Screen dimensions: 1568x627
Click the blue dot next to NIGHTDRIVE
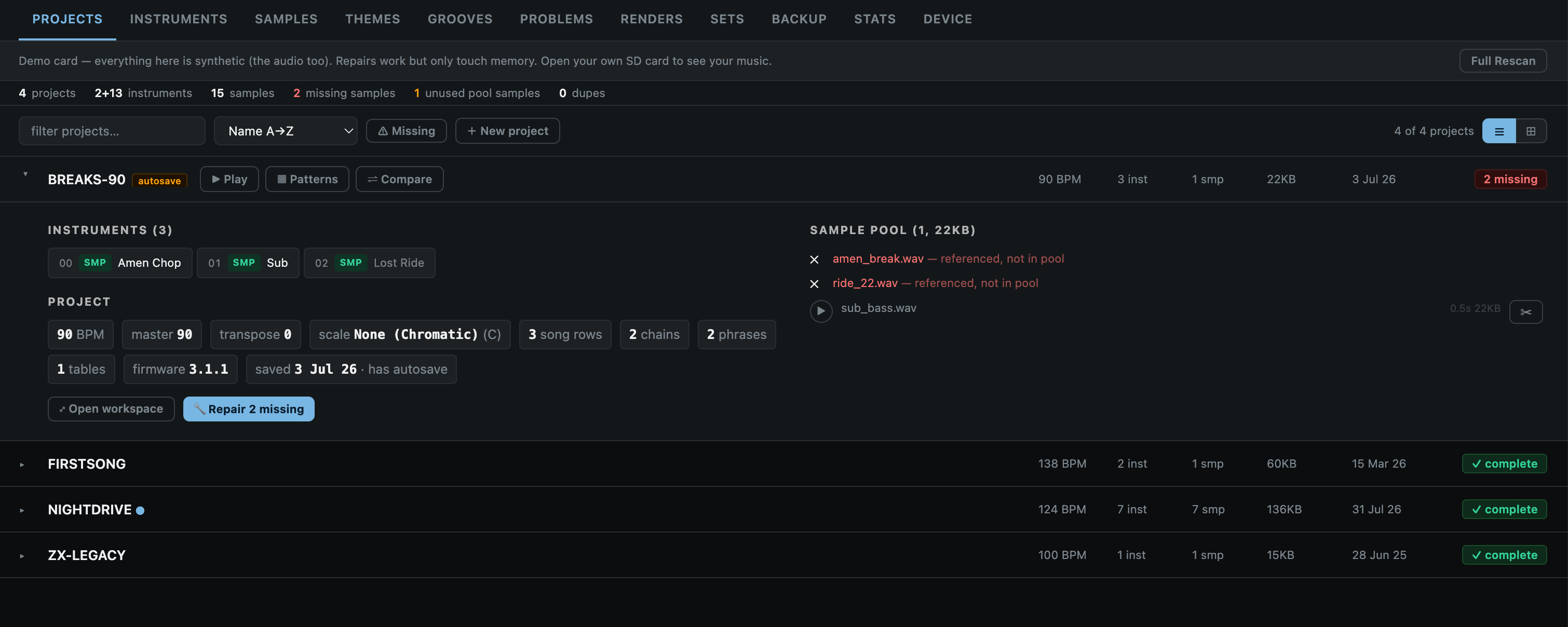[140, 511]
